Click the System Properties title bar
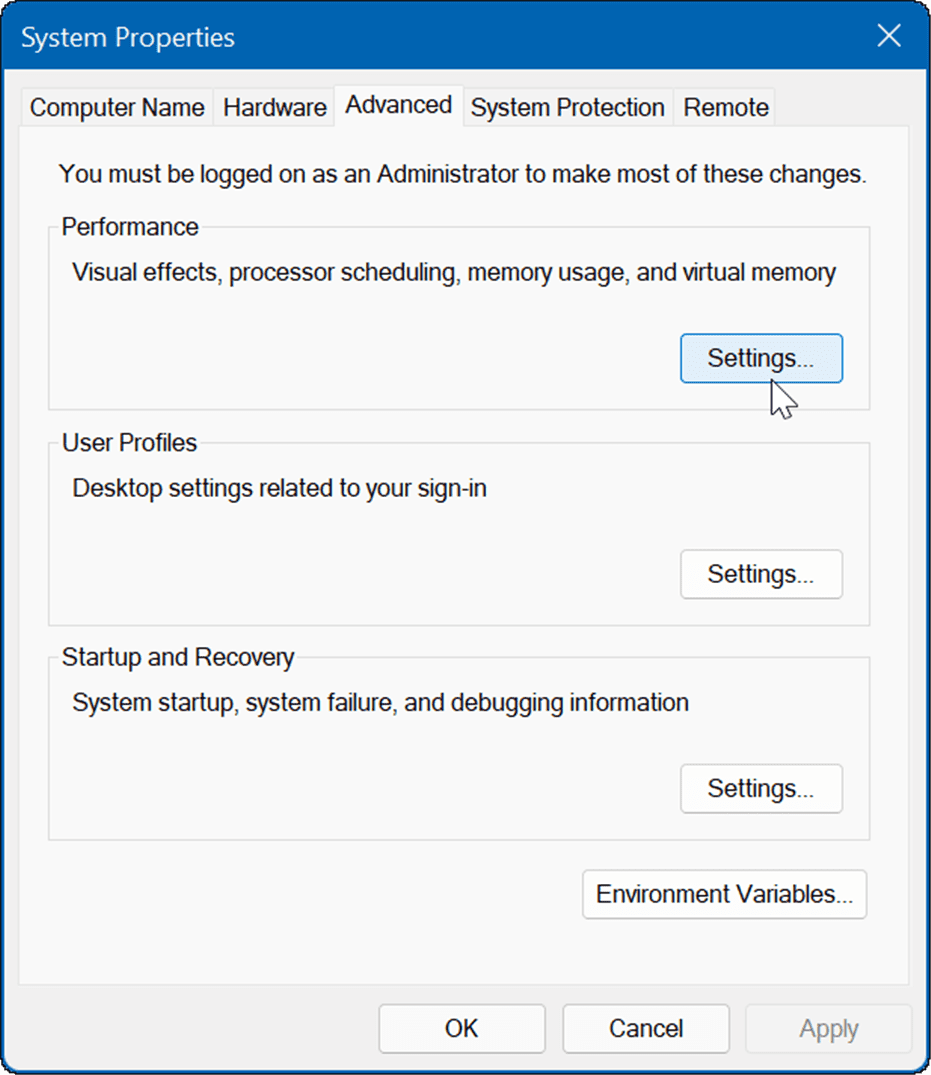Screen dimensions: 931x1075 tap(400, 36)
